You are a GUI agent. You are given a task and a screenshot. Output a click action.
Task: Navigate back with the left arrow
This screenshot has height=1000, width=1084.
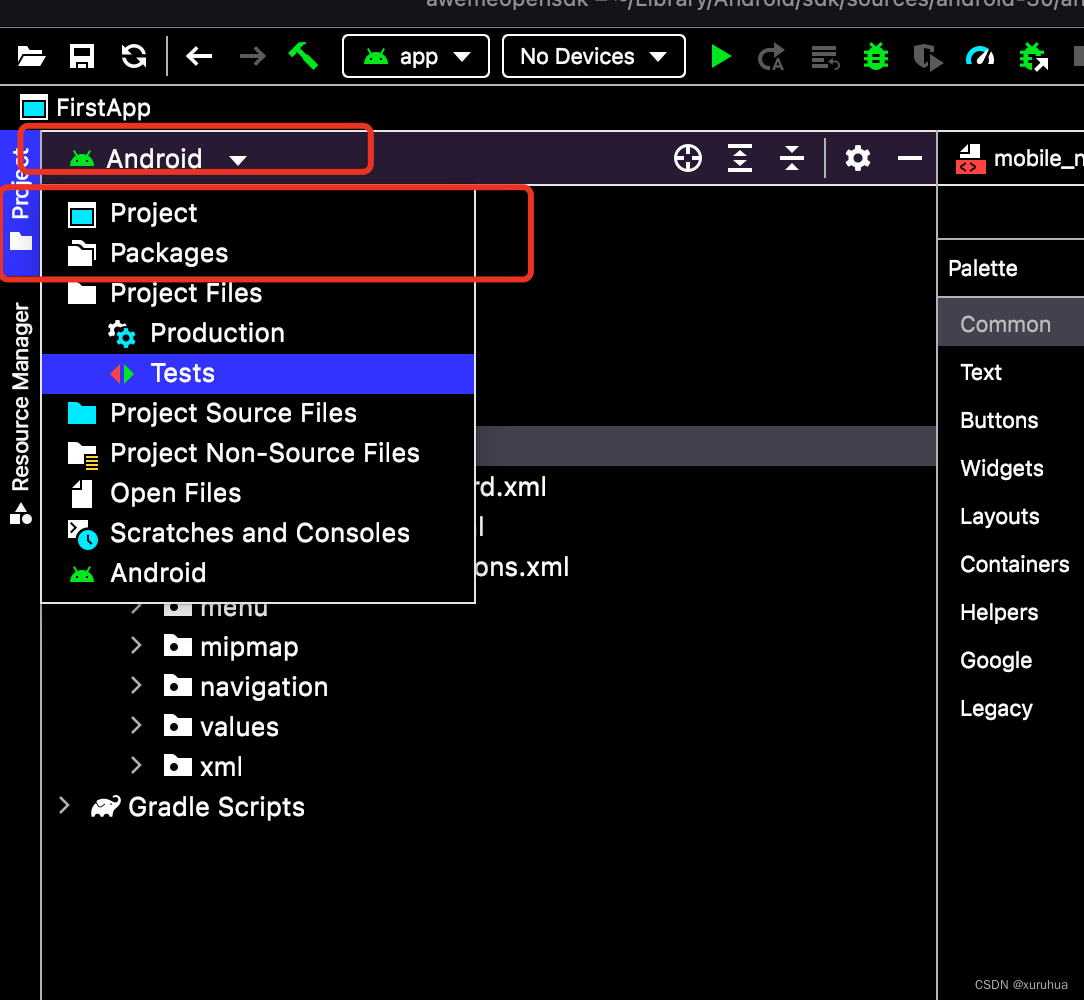point(199,56)
